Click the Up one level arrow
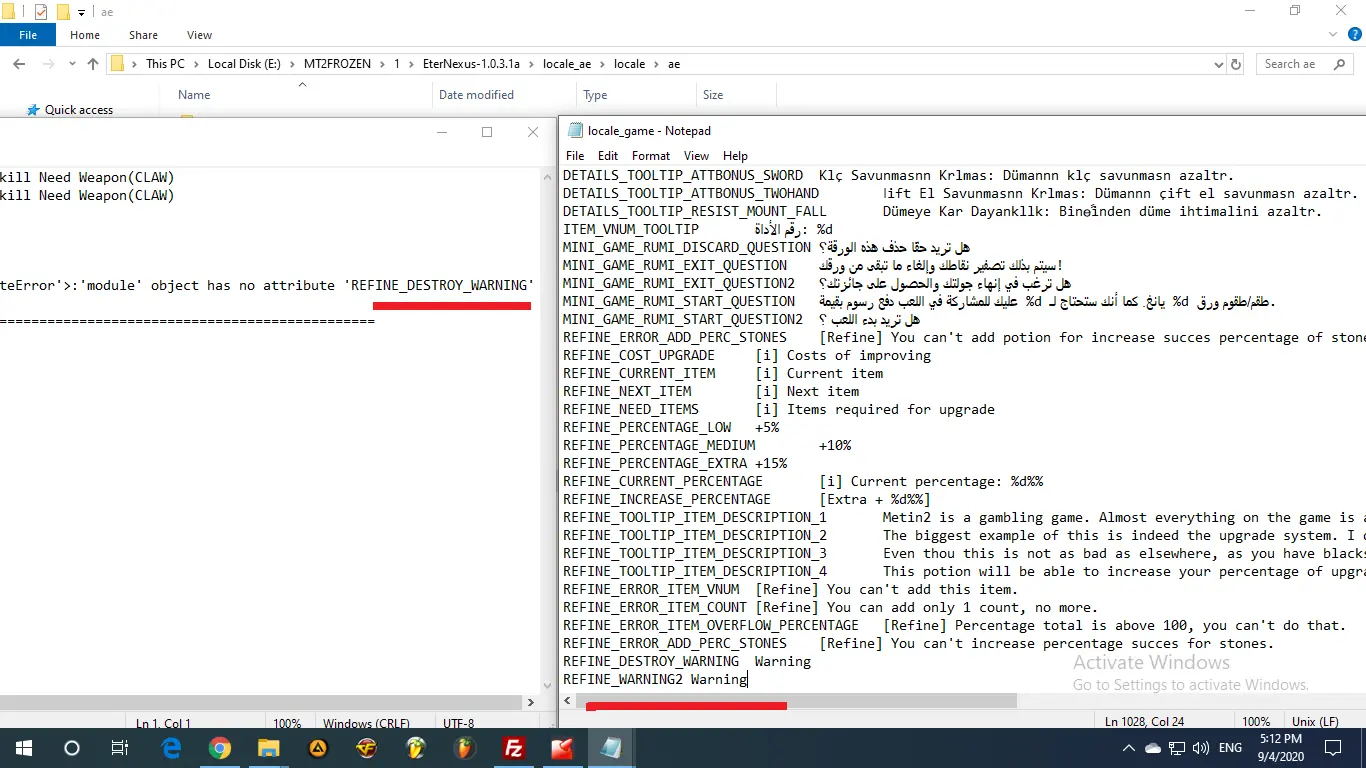 click(93, 64)
